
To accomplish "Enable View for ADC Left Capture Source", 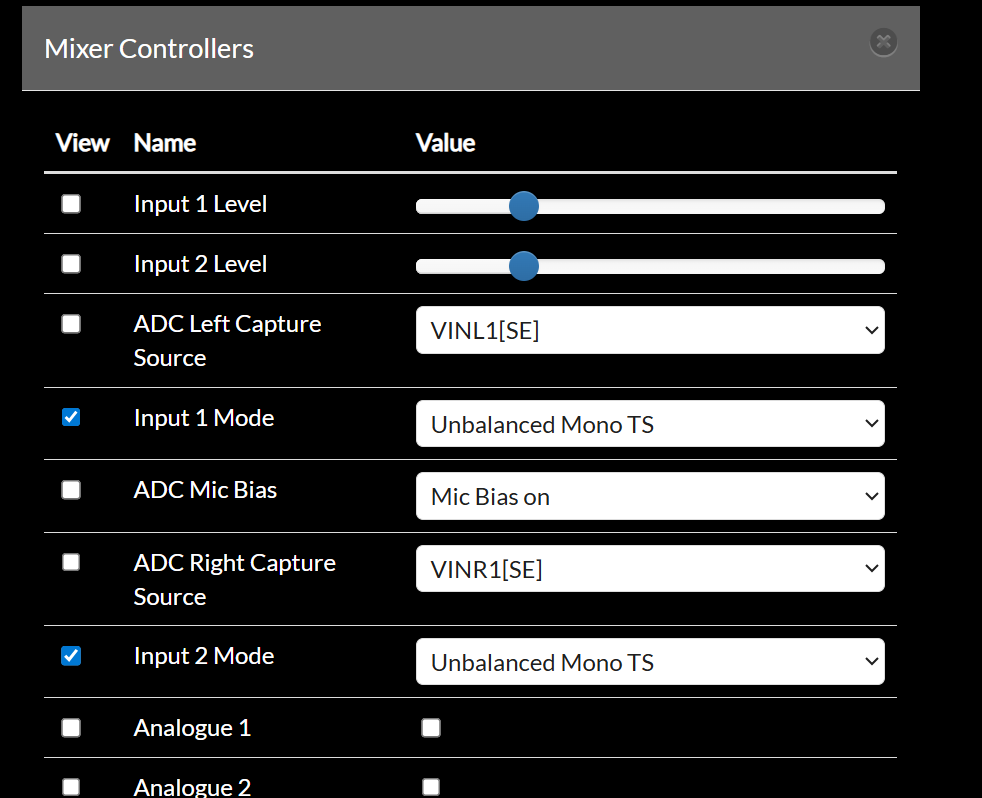I will point(71,324).
